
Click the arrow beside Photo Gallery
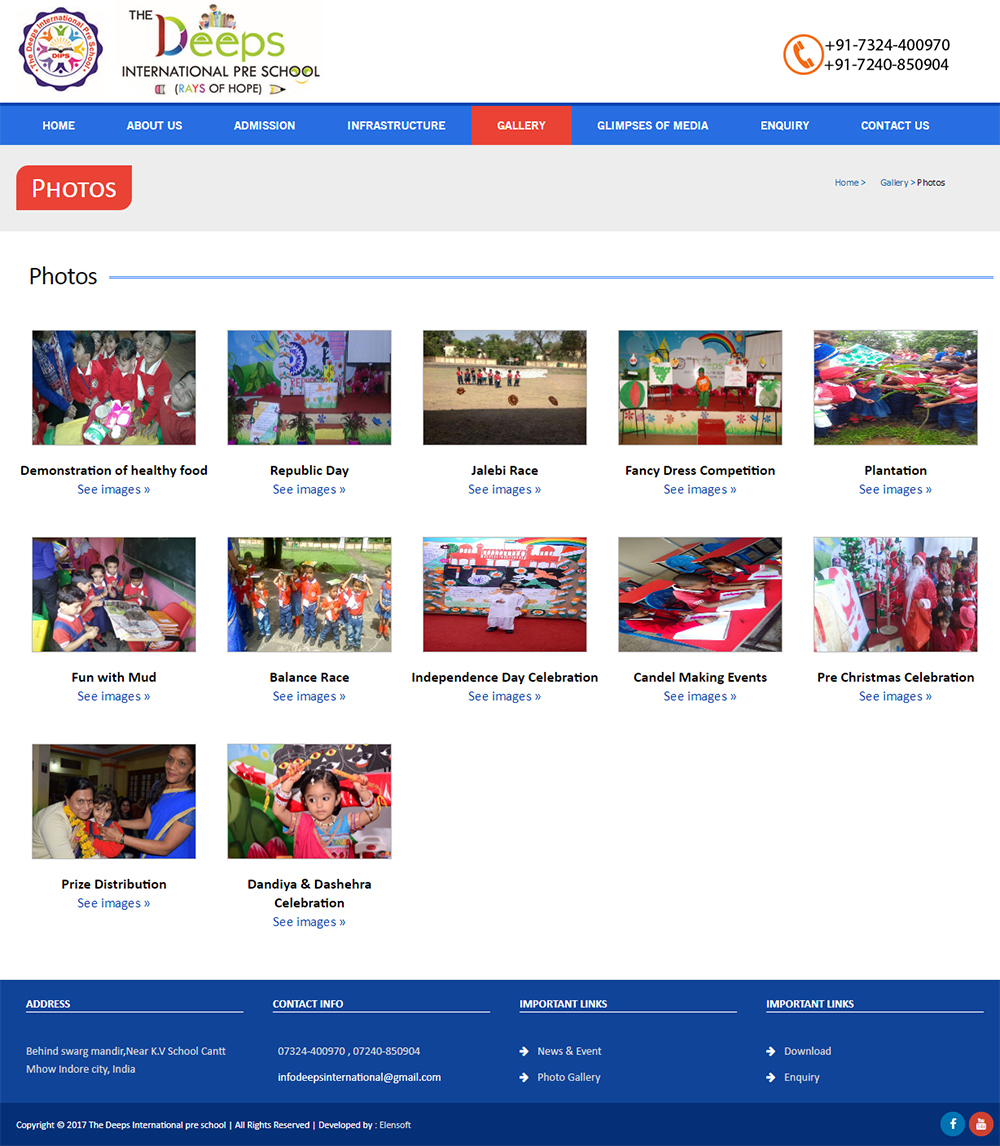click(x=524, y=1077)
